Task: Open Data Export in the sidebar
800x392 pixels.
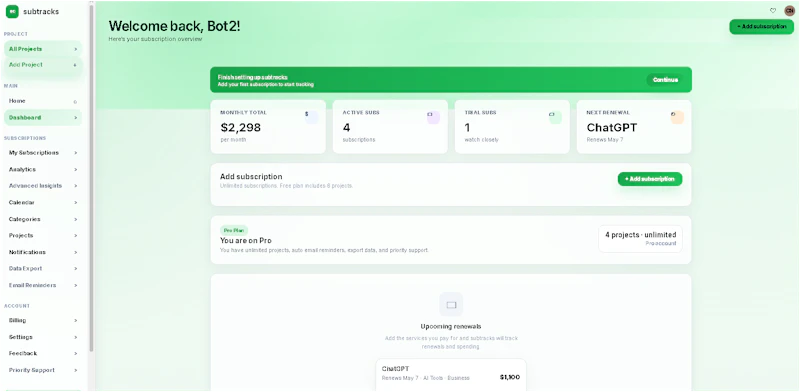Action: (43, 268)
